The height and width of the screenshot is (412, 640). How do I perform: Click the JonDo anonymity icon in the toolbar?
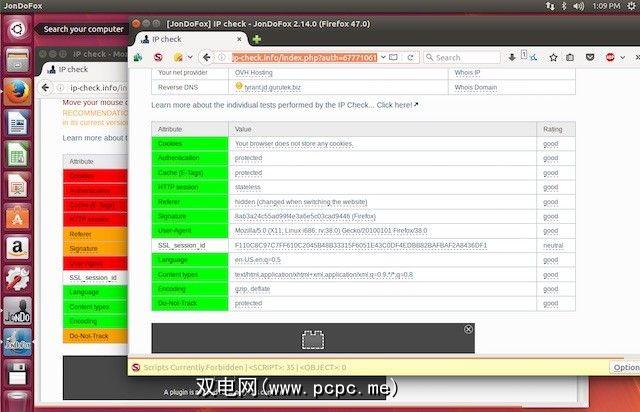[x=138, y=58]
